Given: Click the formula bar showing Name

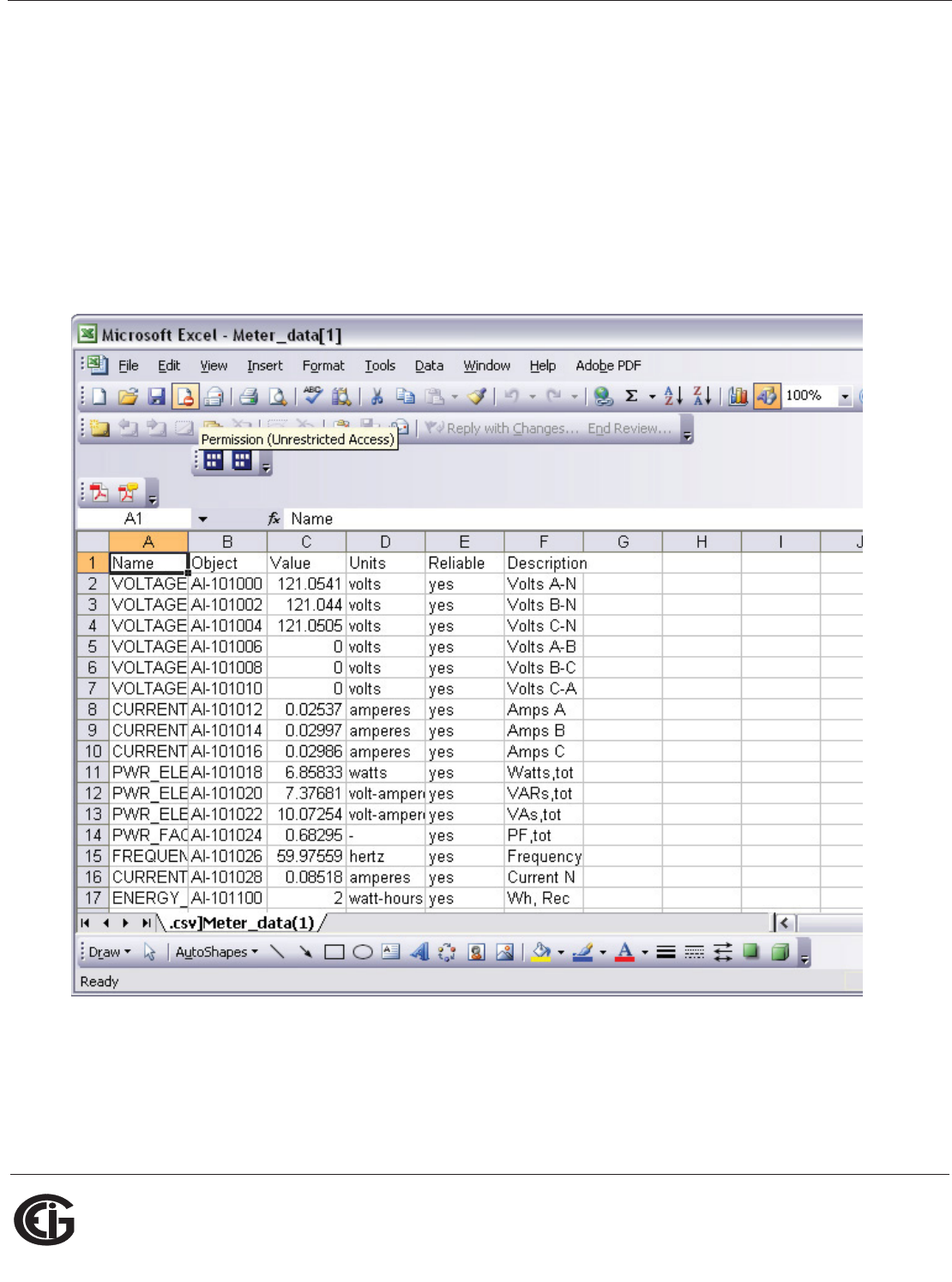Looking at the screenshot, I should click(575, 519).
